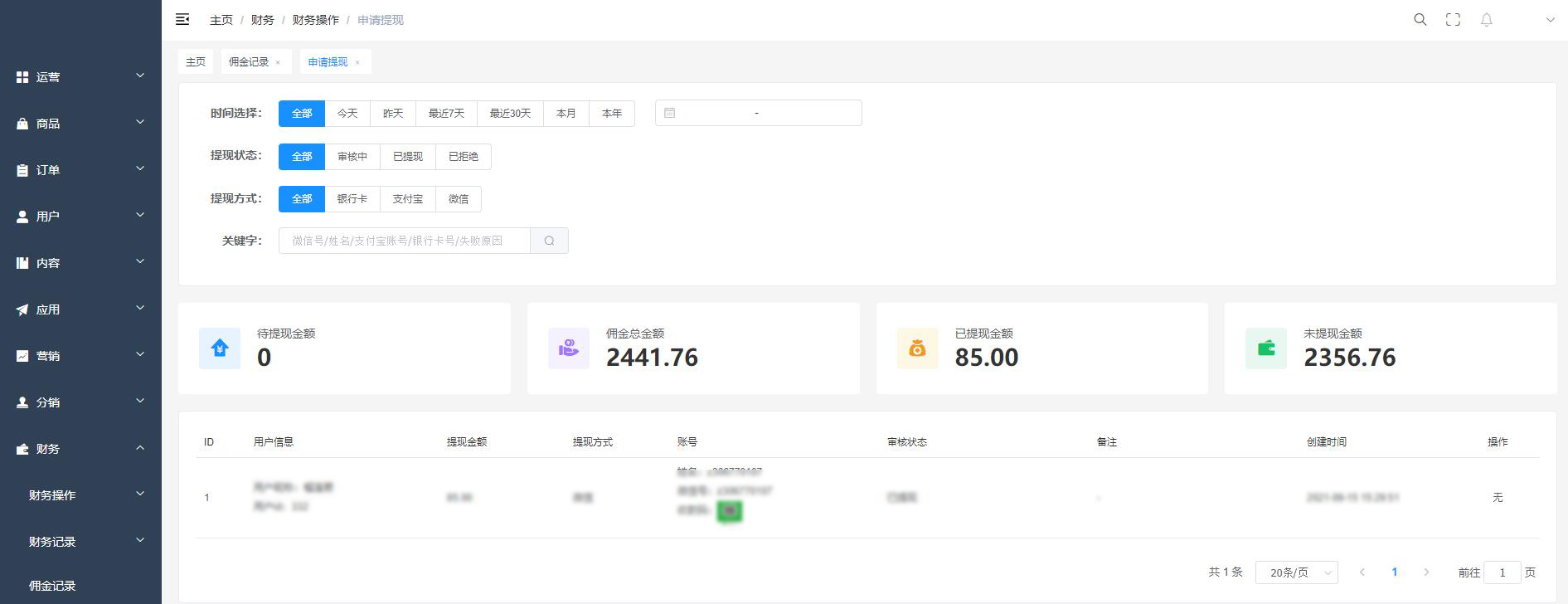This screenshot has height=604, width=1568.
Task: Filter withdrawal status by 已拒绝
Action: click(x=464, y=157)
